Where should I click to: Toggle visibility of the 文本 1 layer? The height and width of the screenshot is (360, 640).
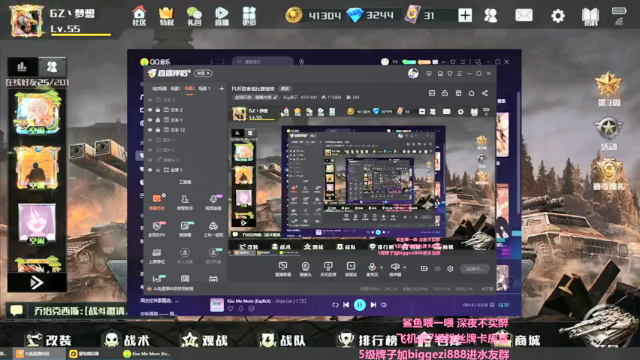pos(150,120)
